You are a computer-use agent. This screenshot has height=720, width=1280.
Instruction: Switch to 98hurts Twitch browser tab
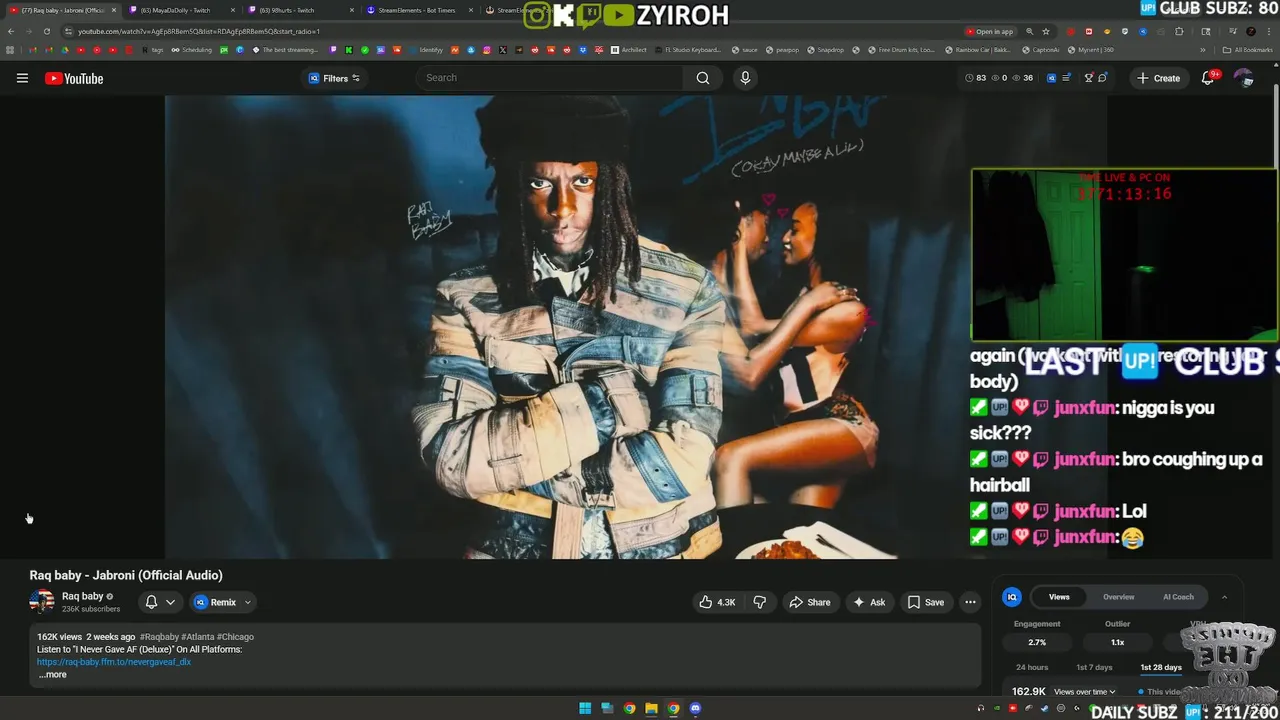tap(301, 10)
